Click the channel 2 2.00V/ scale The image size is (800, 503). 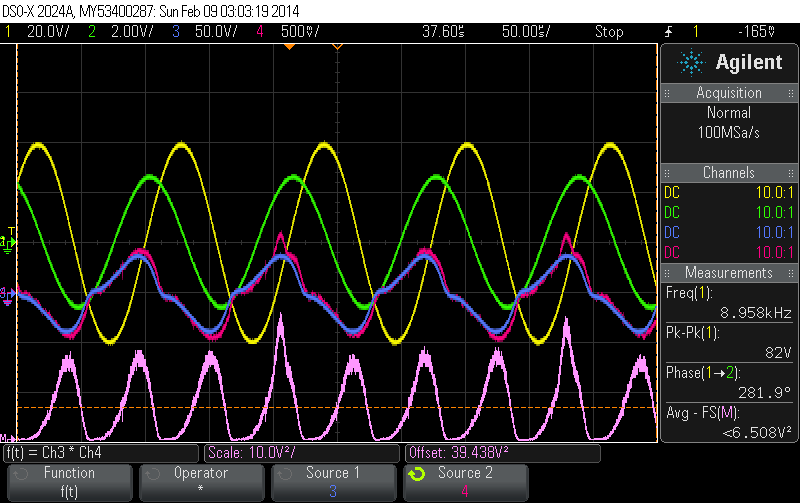tap(132, 32)
